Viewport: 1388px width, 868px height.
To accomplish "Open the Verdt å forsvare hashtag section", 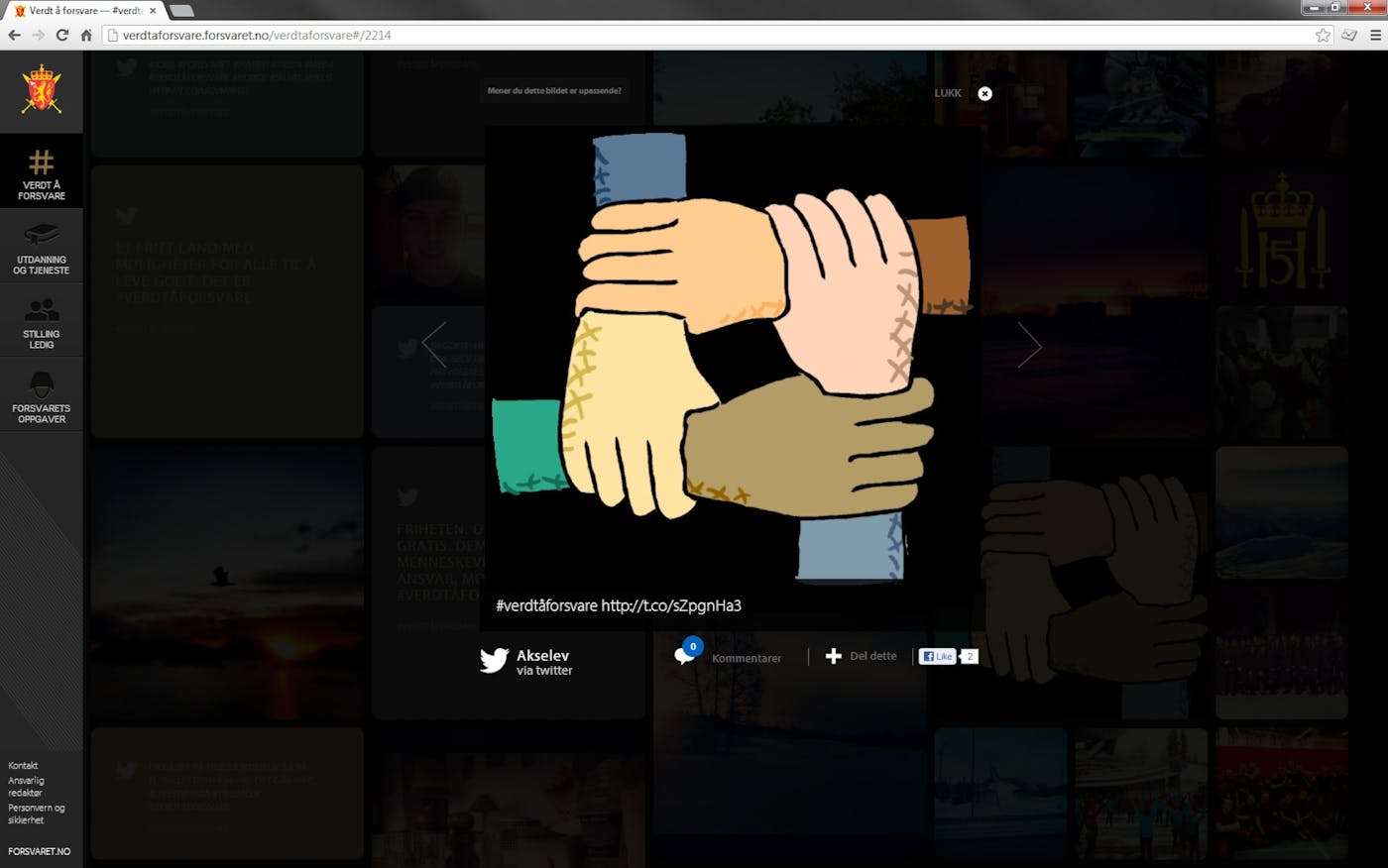I will [41, 173].
